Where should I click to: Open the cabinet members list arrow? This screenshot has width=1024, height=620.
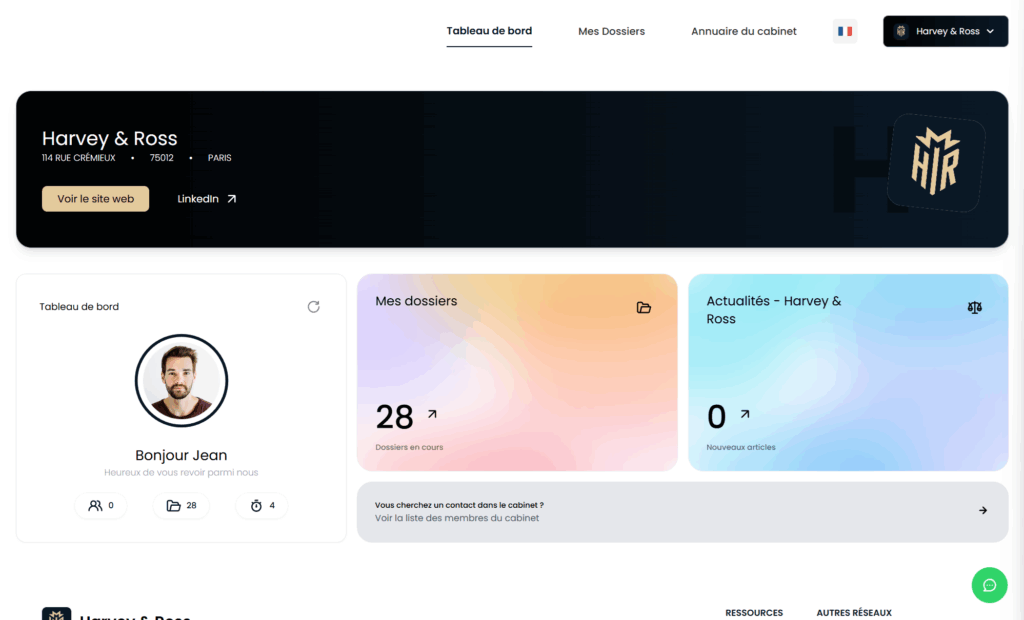982,511
